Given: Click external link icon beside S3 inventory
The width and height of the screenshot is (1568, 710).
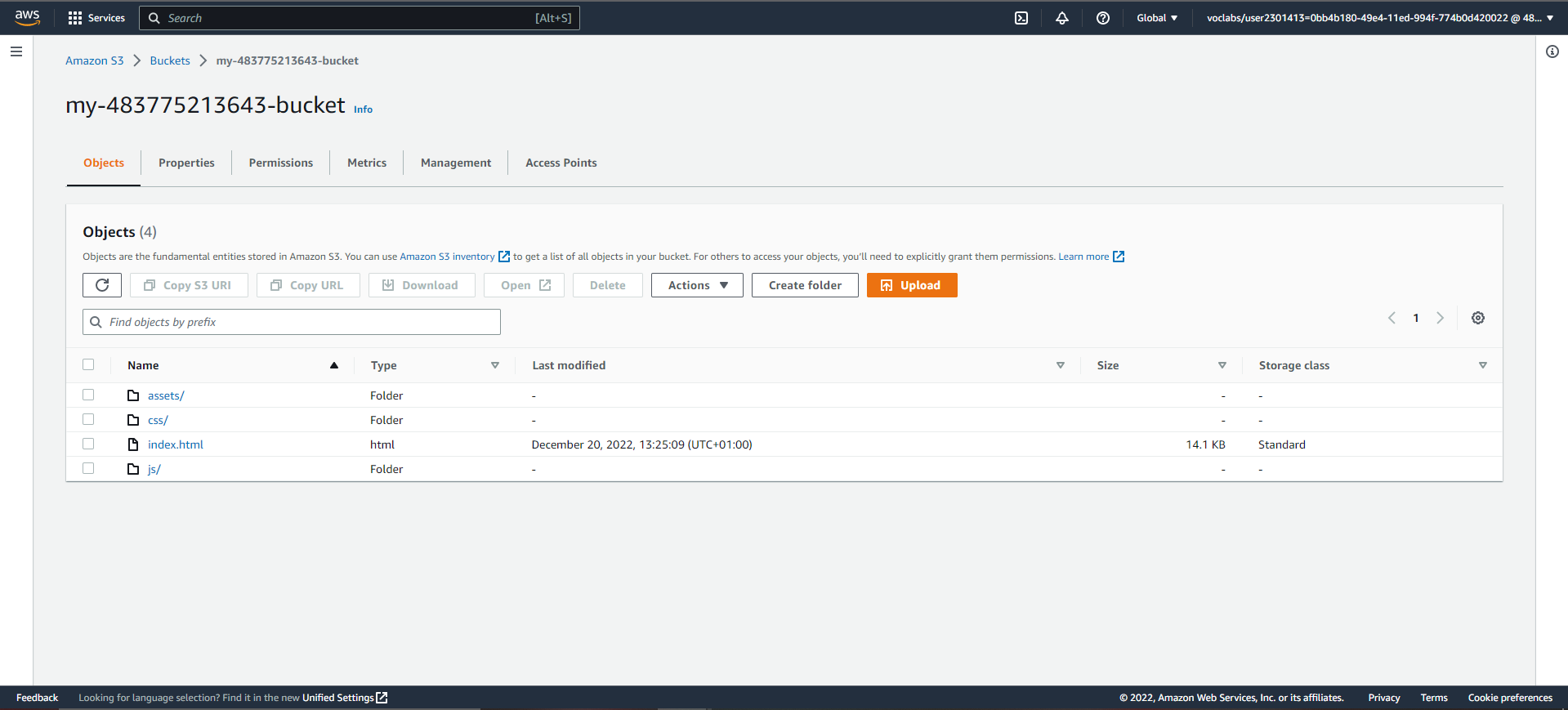Looking at the screenshot, I should tap(504, 257).
